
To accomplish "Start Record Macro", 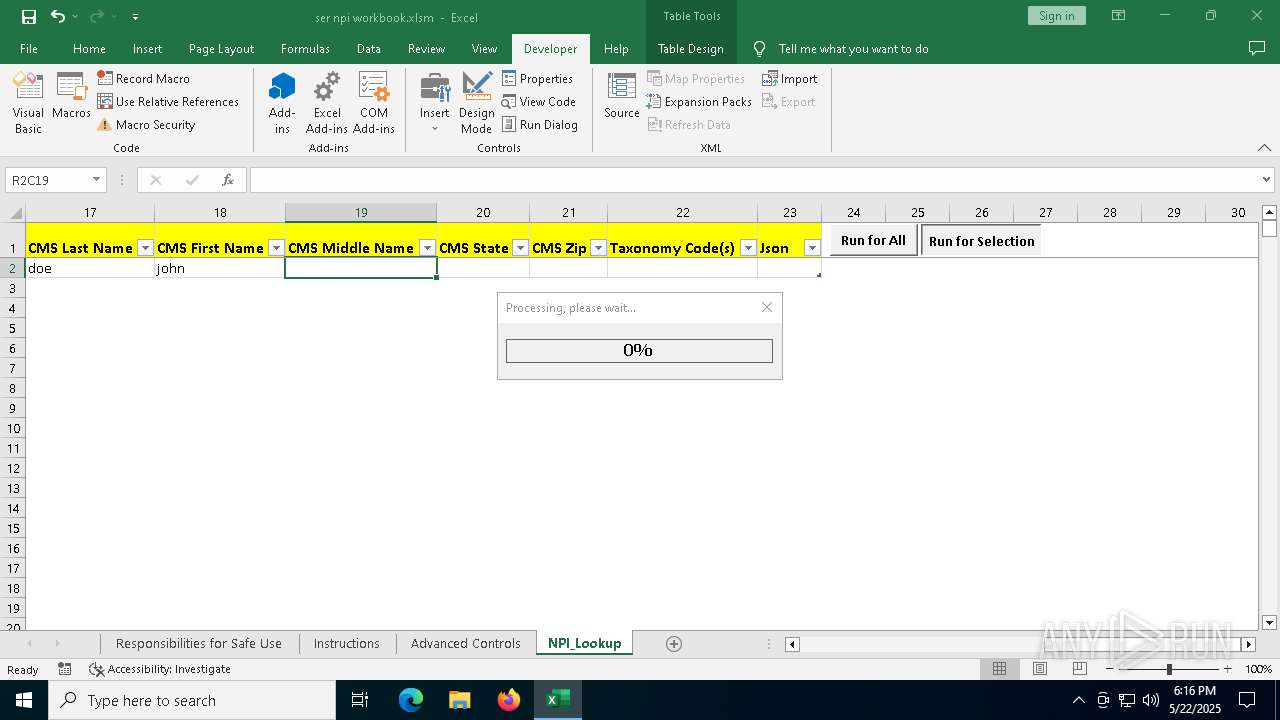I will point(143,78).
